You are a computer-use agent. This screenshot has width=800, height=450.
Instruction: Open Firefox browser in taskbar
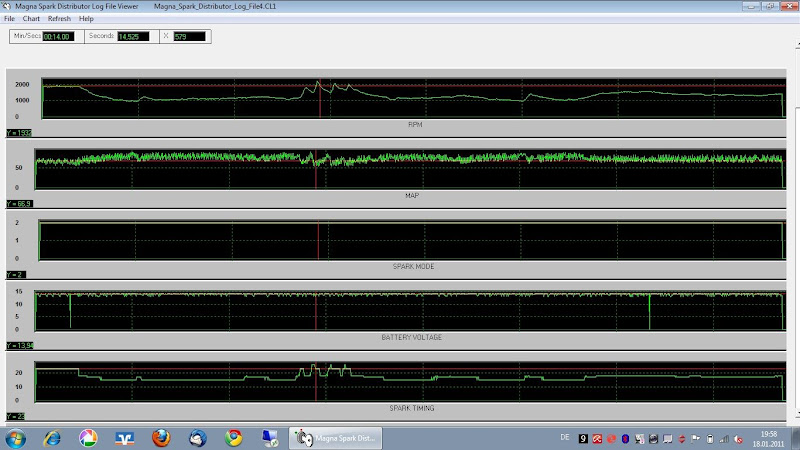click(162, 438)
